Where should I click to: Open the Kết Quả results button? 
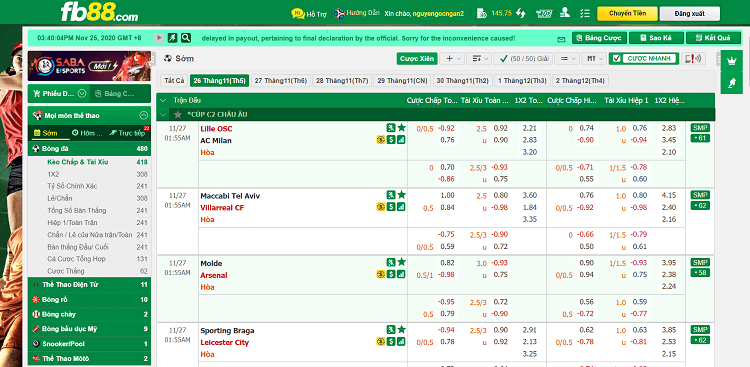(x=713, y=38)
